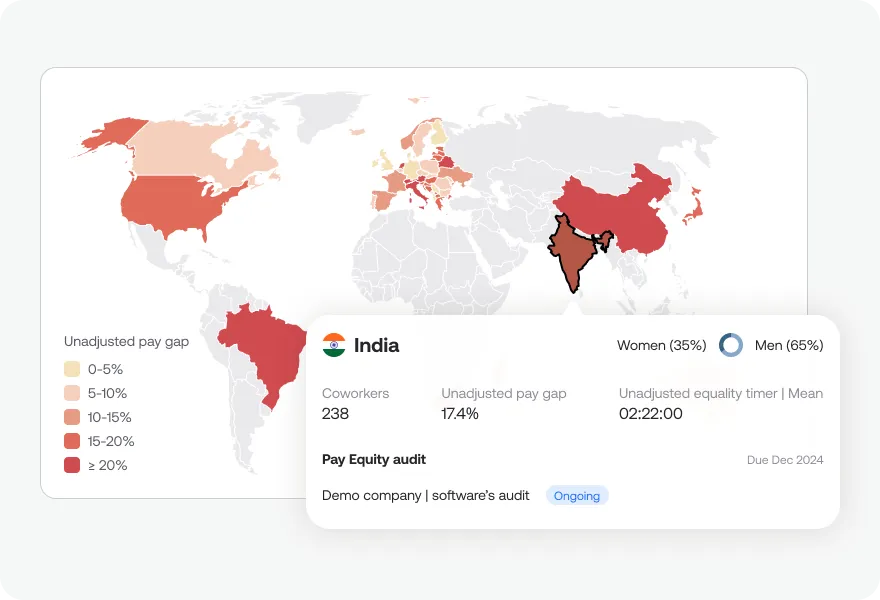Screen dimensions: 880x600
Task: Click the Pay Equity audit heading
Action: coord(374,460)
